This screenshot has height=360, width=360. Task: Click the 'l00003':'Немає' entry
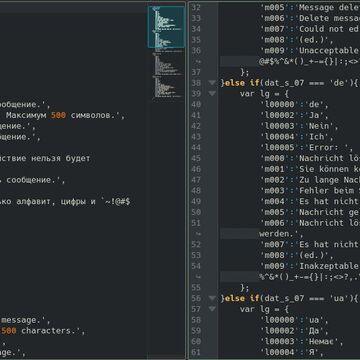click(x=302, y=341)
